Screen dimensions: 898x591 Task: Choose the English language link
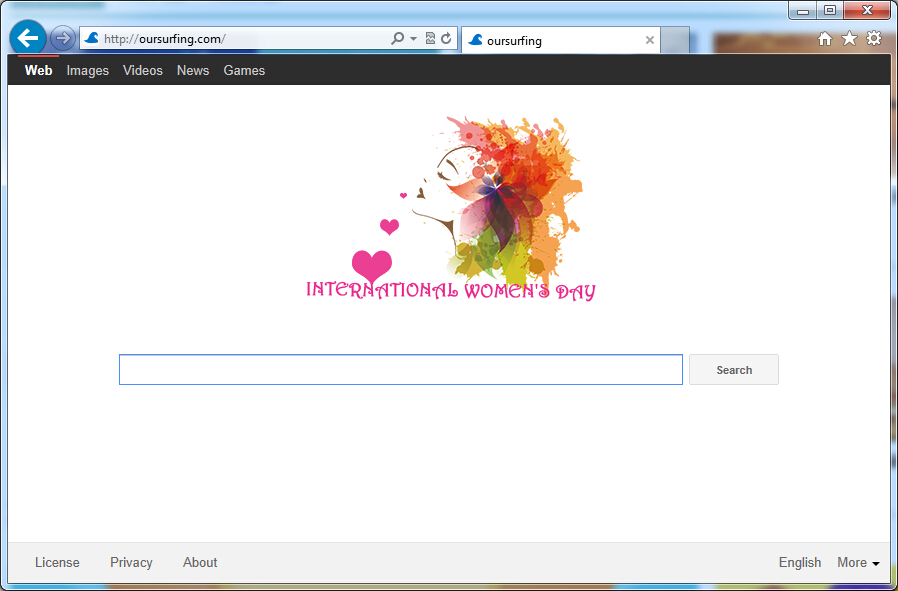click(800, 562)
